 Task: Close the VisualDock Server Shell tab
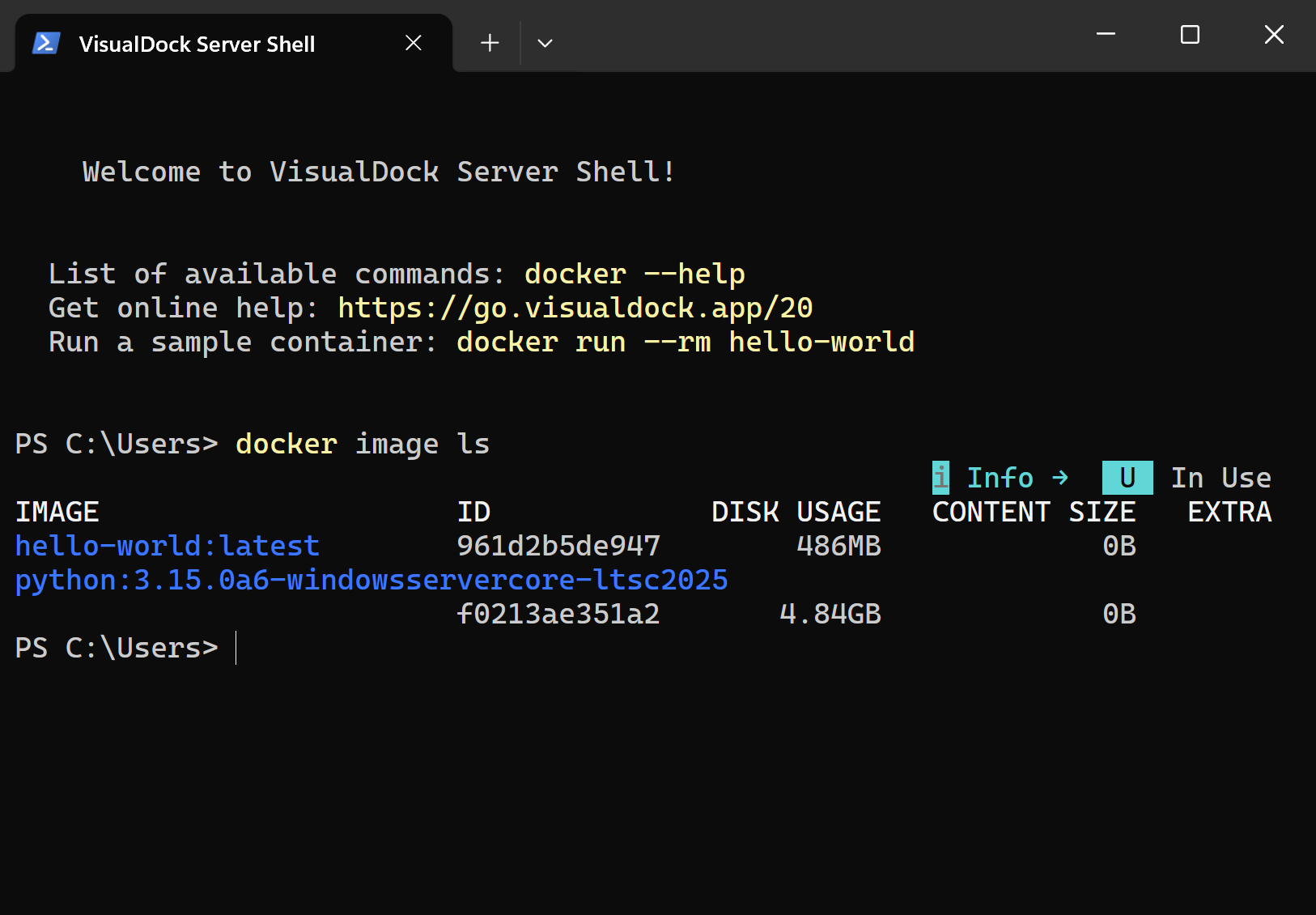[x=414, y=44]
